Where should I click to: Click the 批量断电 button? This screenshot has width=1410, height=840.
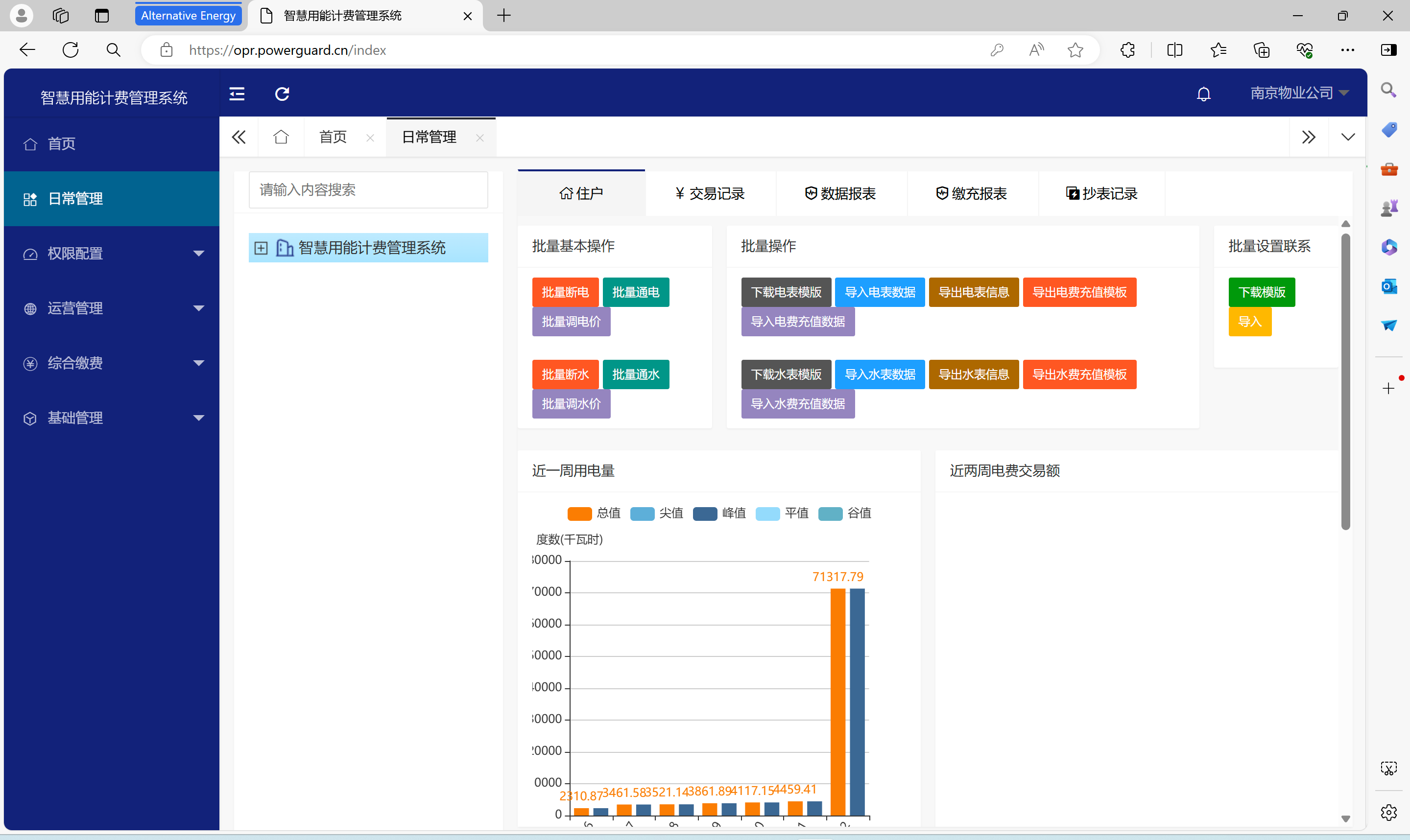tap(565, 292)
